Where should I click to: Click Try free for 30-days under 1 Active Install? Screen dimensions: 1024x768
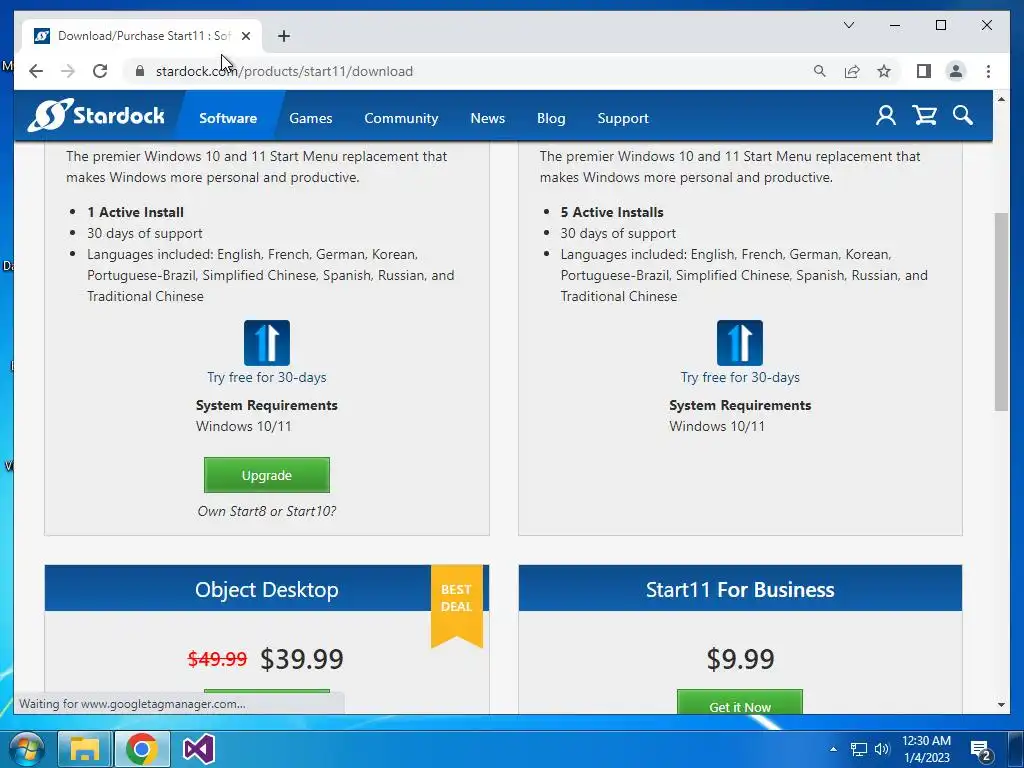[266, 377]
